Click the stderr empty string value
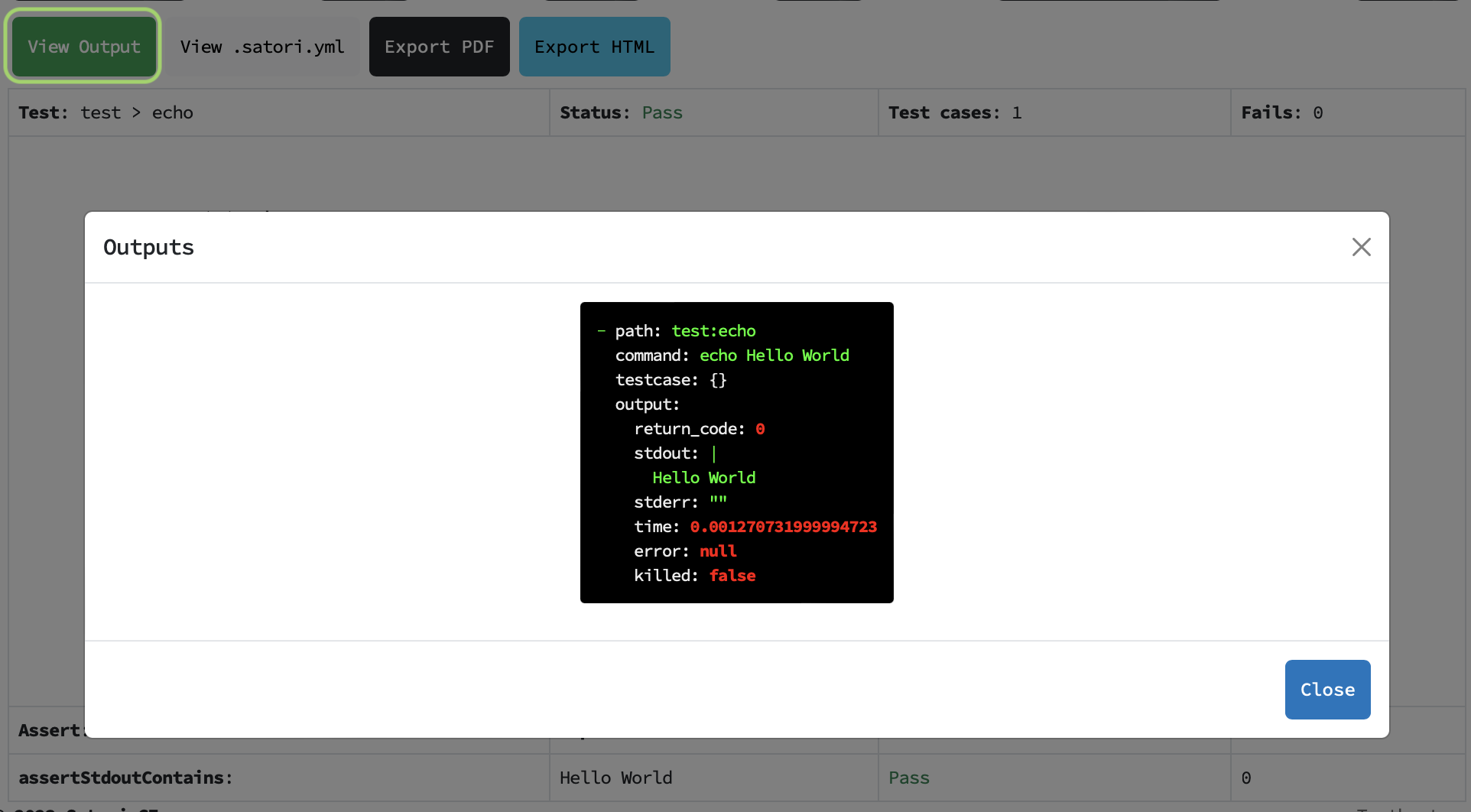 pos(718,501)
